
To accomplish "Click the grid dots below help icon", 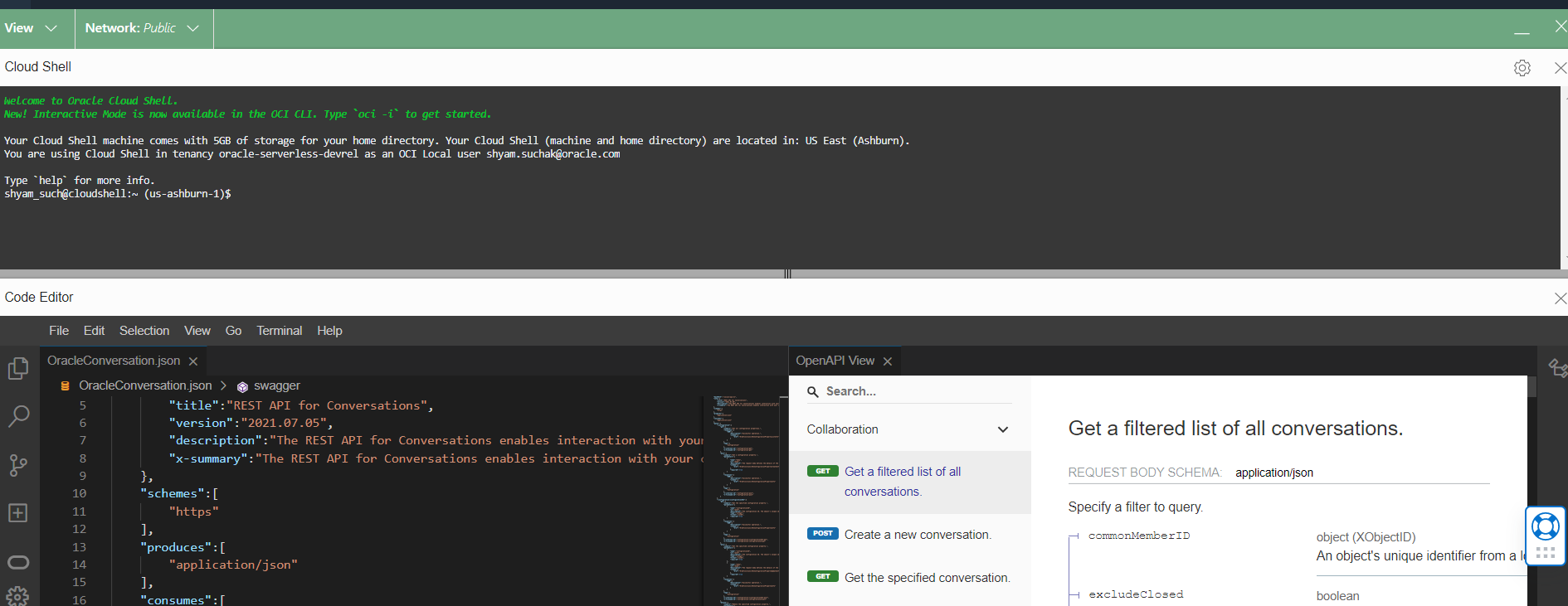I will tap(1545, 553).
